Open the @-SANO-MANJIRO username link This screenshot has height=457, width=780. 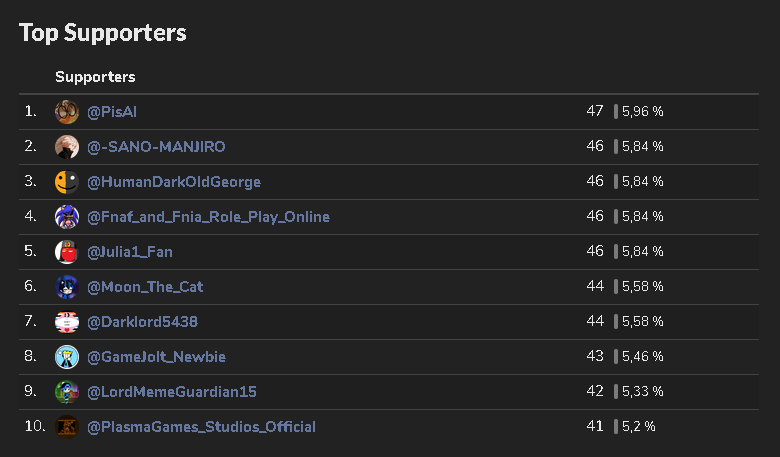point(156,147)
